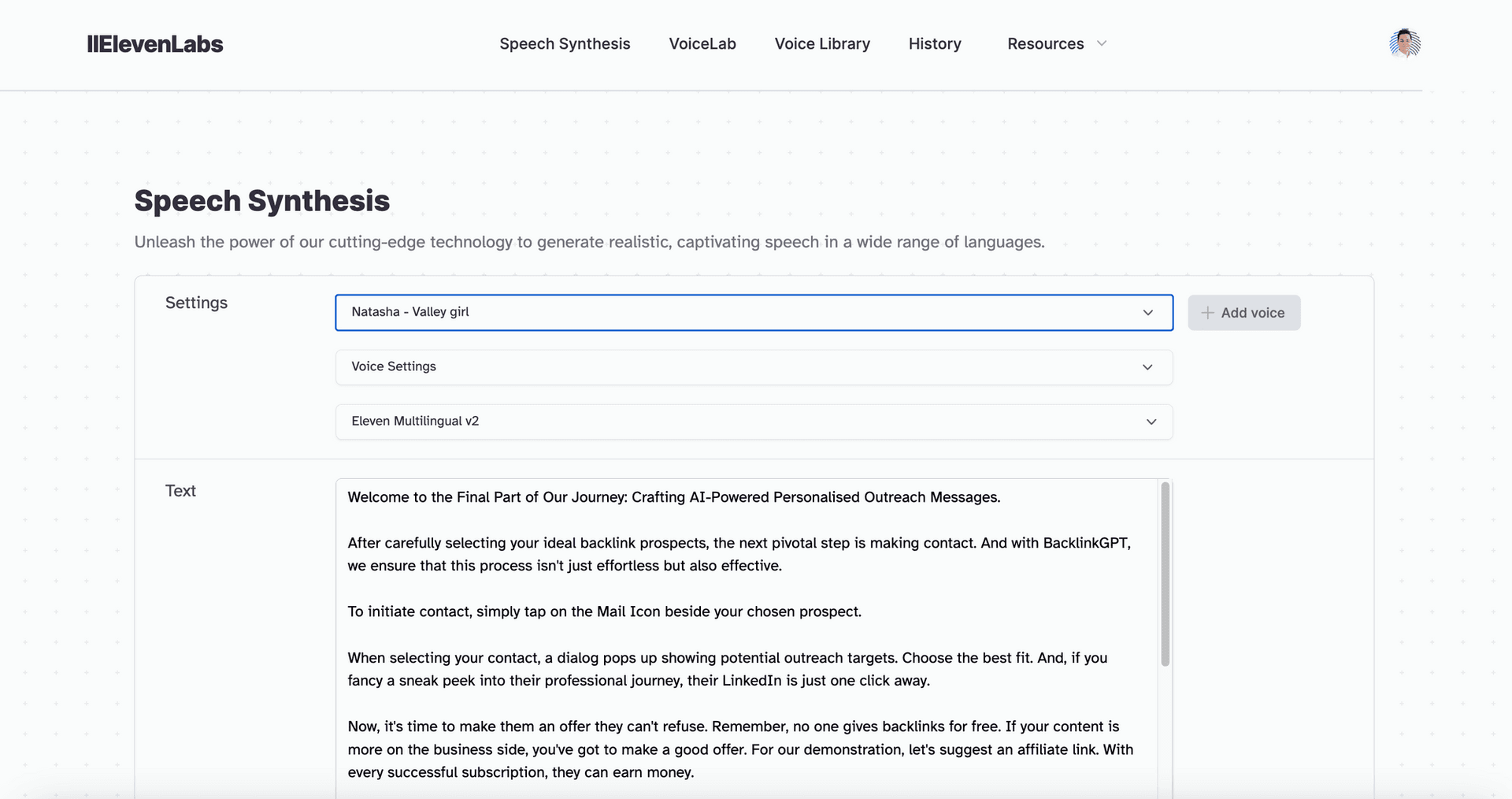Go to VoiceLab
The height and width of the screenshot is (799, 1512).
point(702,44)
